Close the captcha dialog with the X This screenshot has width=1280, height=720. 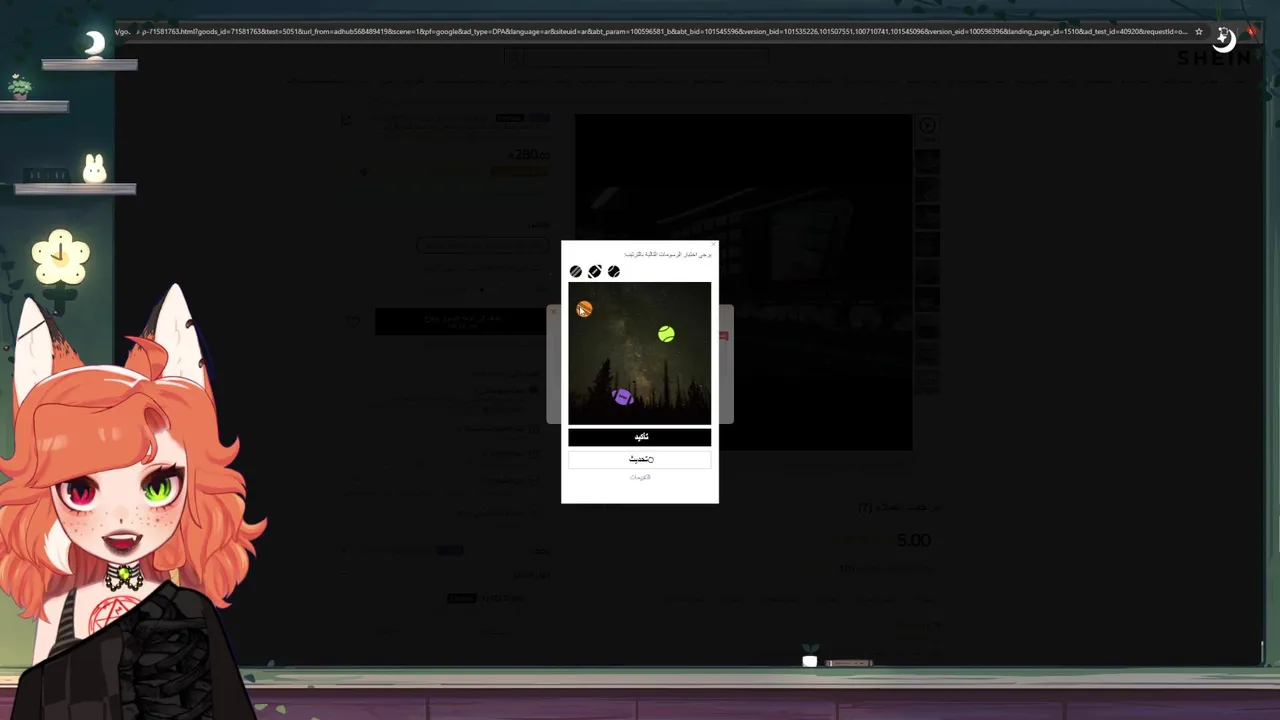click(x=713, y=244)
